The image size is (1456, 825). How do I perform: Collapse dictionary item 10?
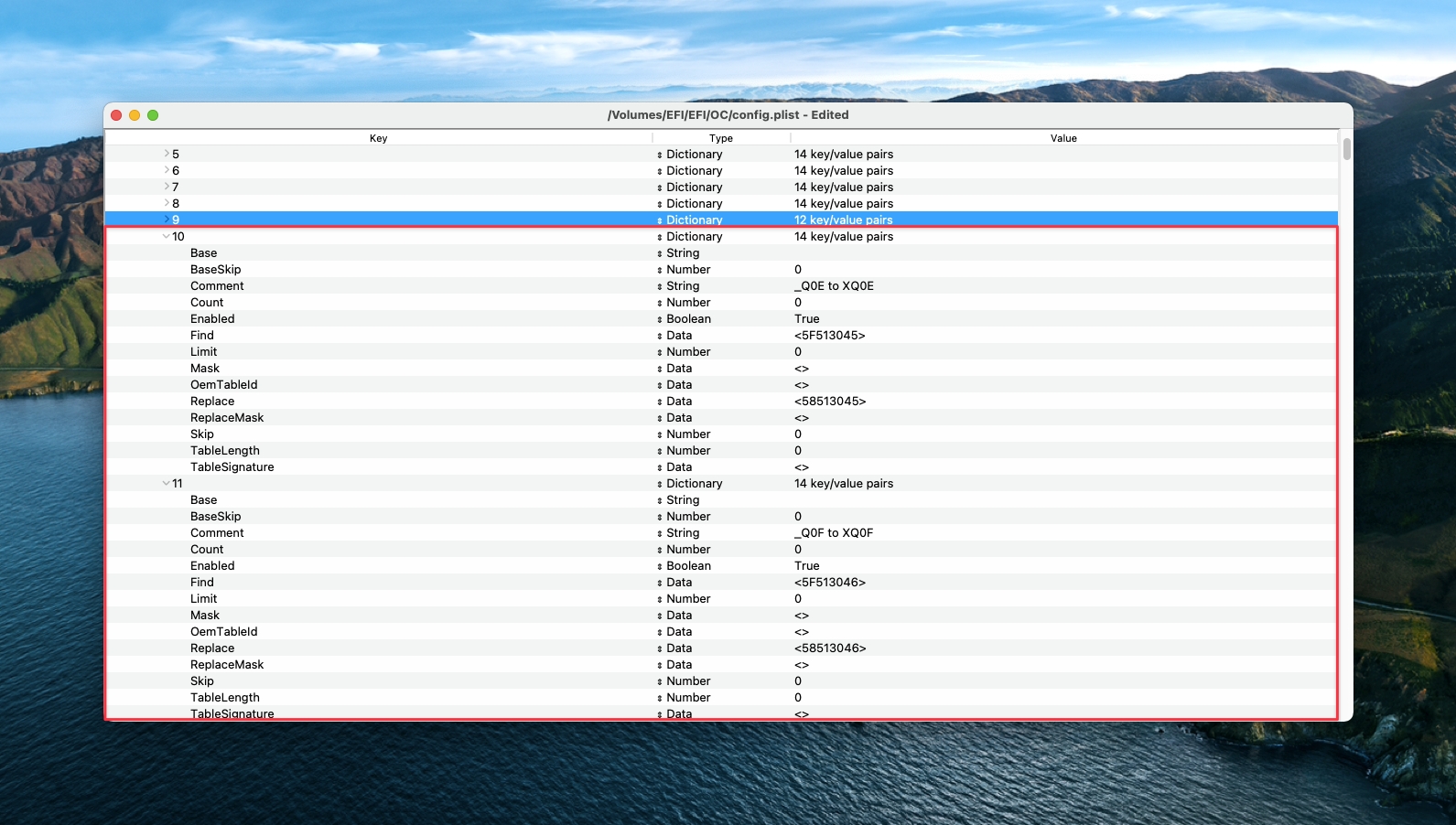[x=166, y=236]
